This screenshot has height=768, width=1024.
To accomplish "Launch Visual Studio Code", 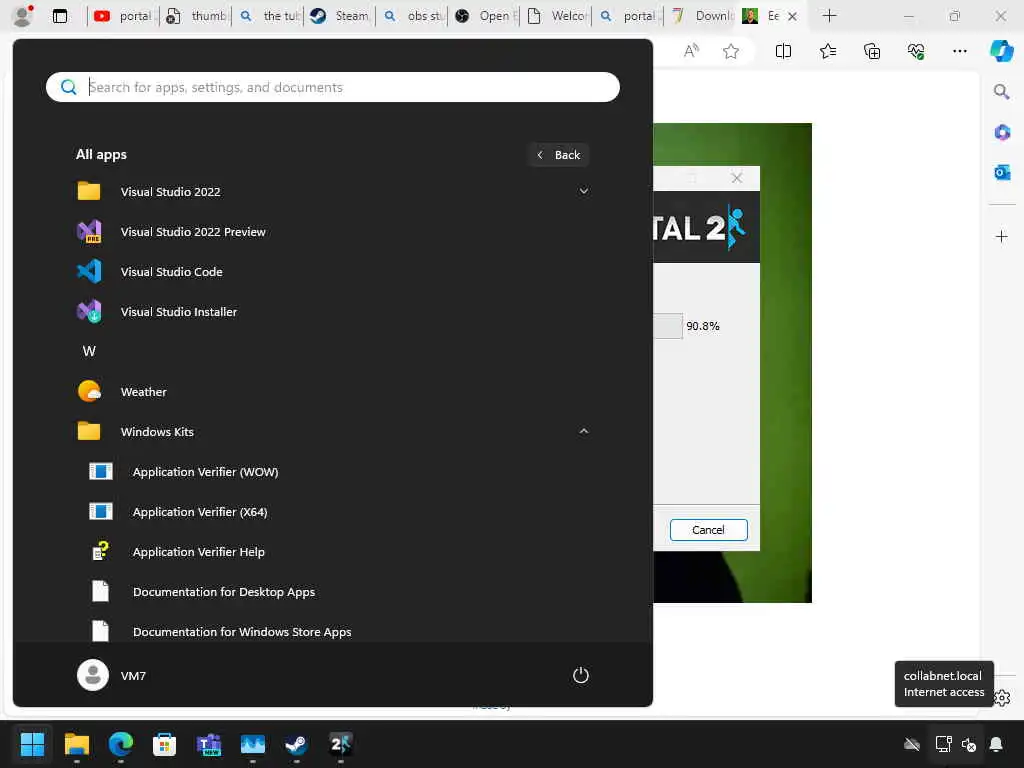I will (333, 272).
